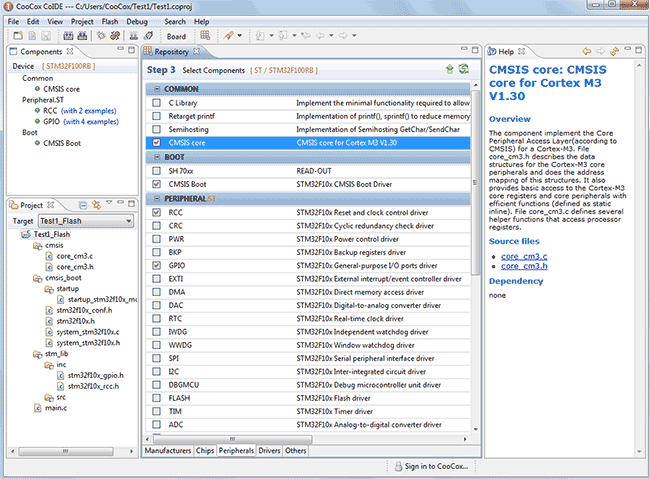
Task: Uncheck the GPIO driver checkbox
Action: [156, 265]
